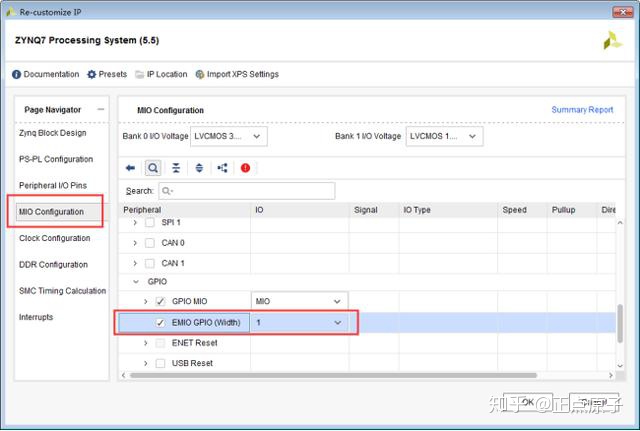The height and width of the screenshot is (431, 640).
Task: Click the Speed column header
Action: [523, 210]
